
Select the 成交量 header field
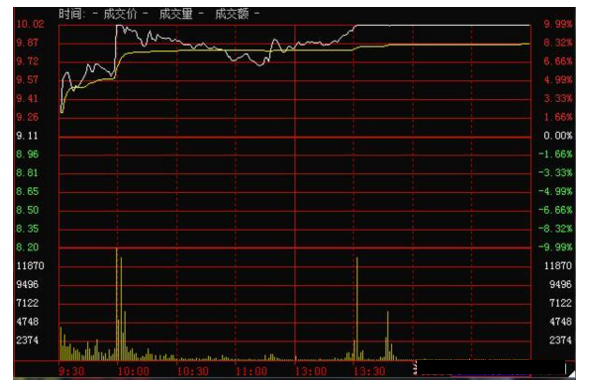pos(176,14)
